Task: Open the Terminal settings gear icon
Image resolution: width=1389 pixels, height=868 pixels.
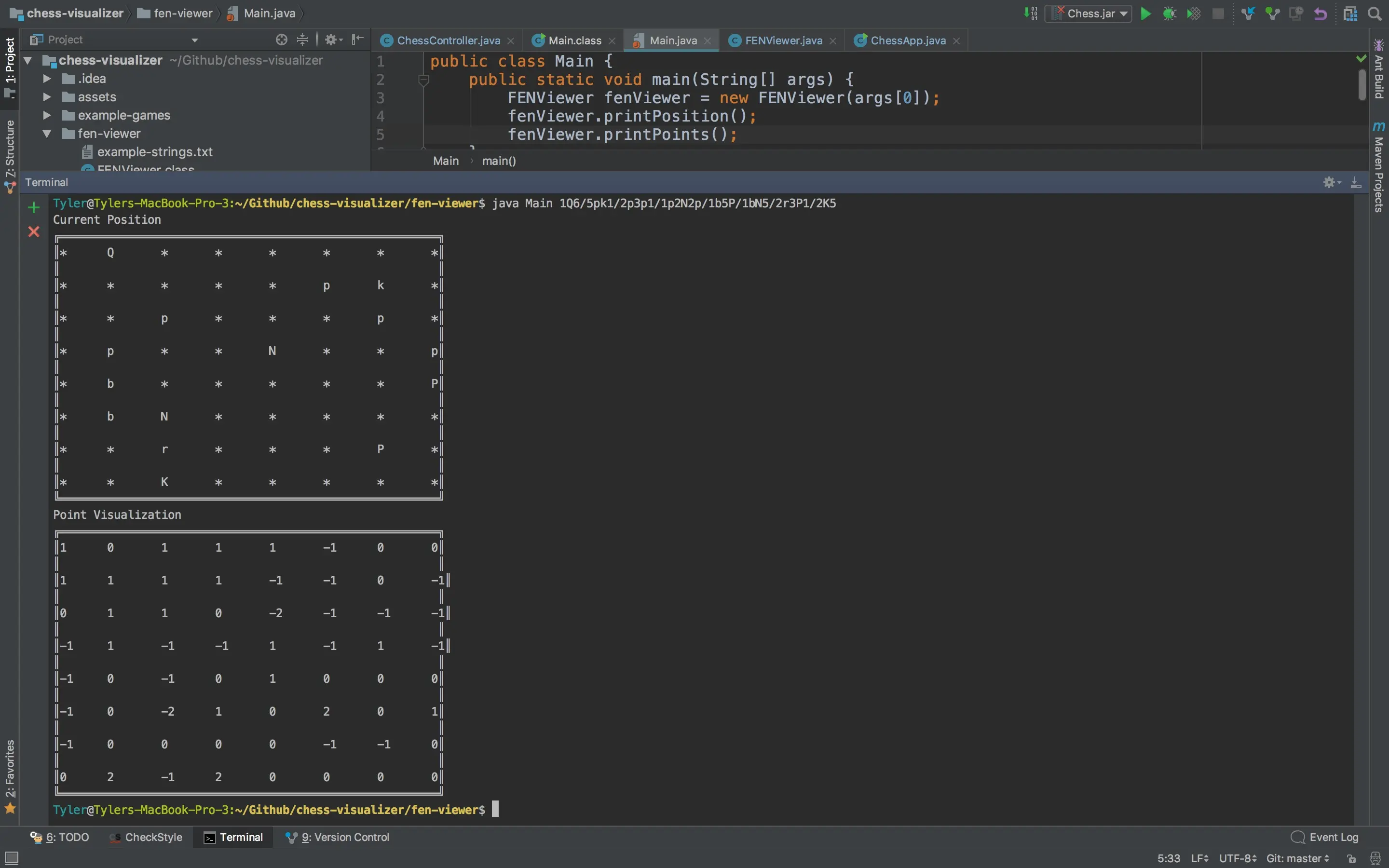Action: (x=1329, y=182)
